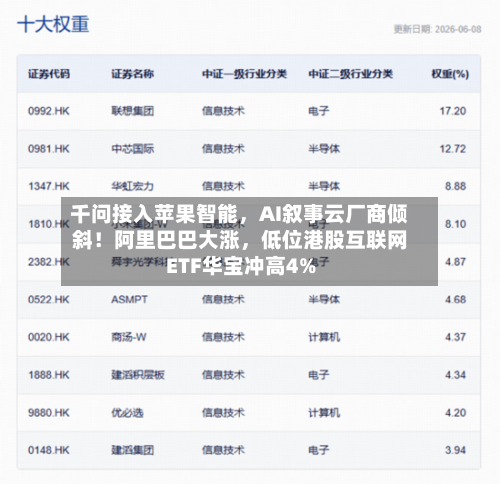Click the weight value 4.37
Screen dimensions: 500x484
(455, 337)
